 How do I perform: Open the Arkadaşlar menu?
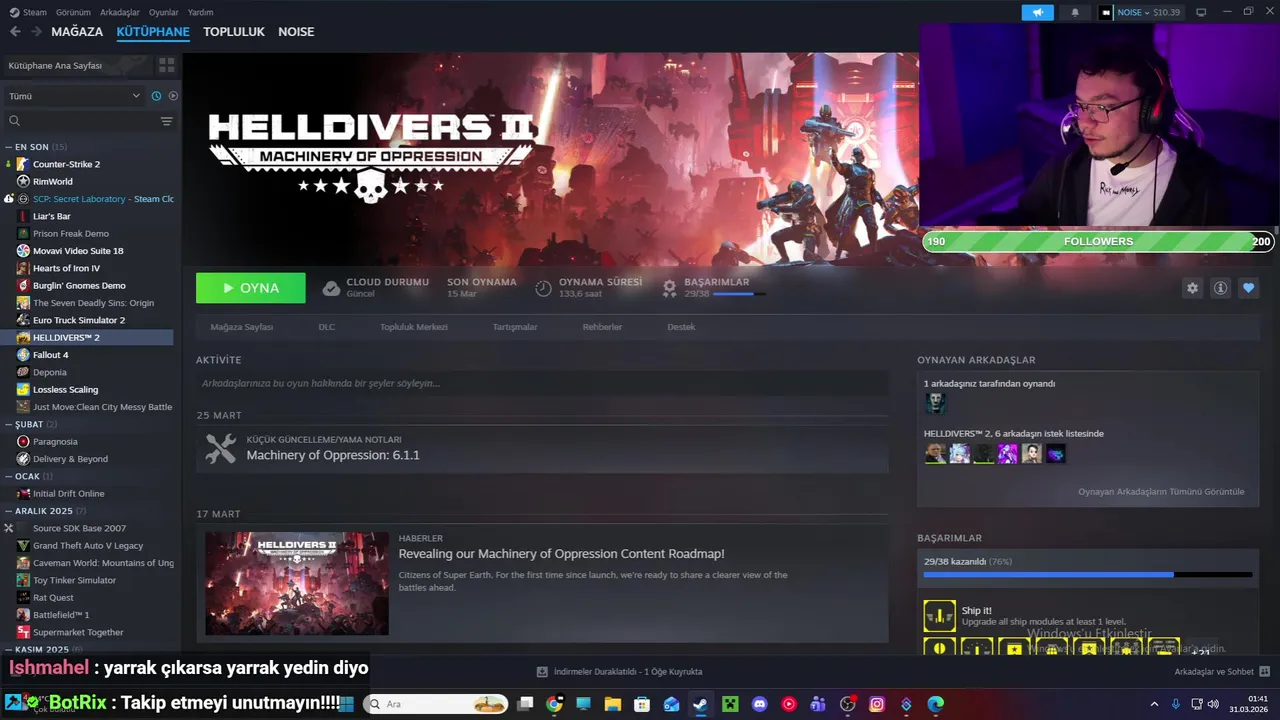pos(120,12)
